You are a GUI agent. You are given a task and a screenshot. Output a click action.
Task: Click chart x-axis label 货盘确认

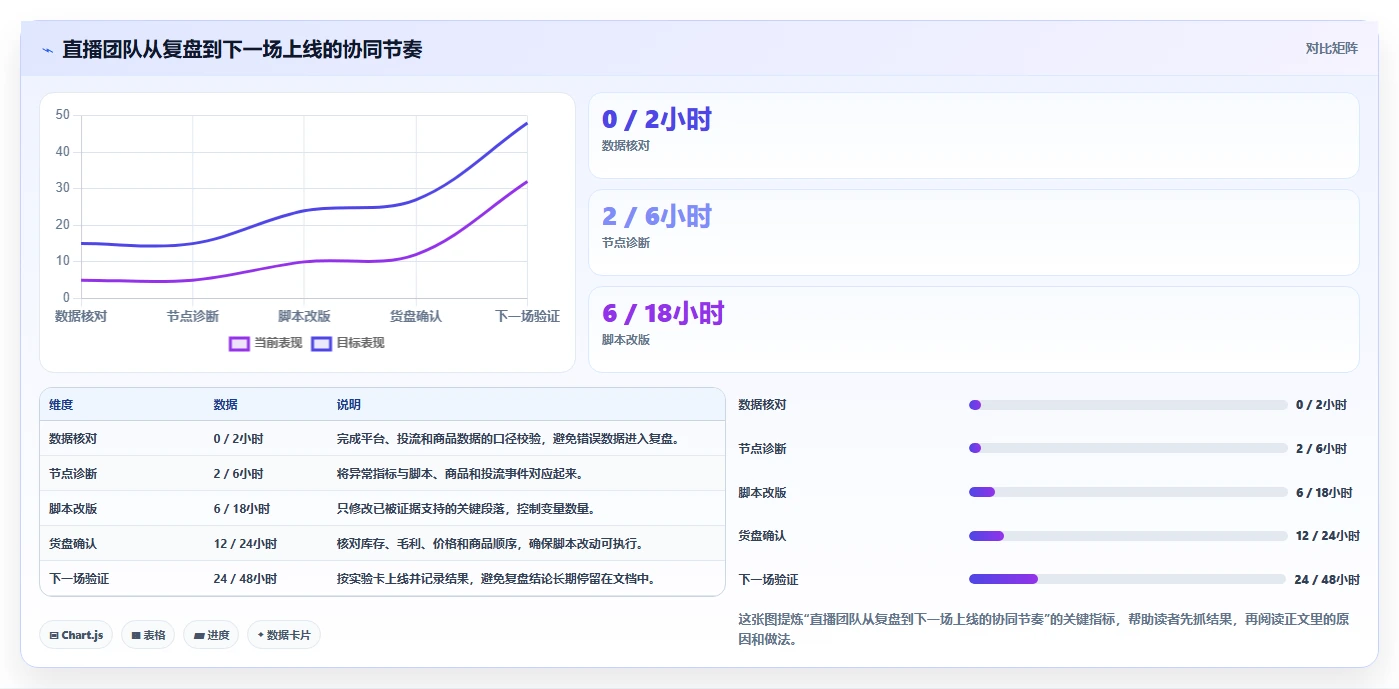pos(416,316)
